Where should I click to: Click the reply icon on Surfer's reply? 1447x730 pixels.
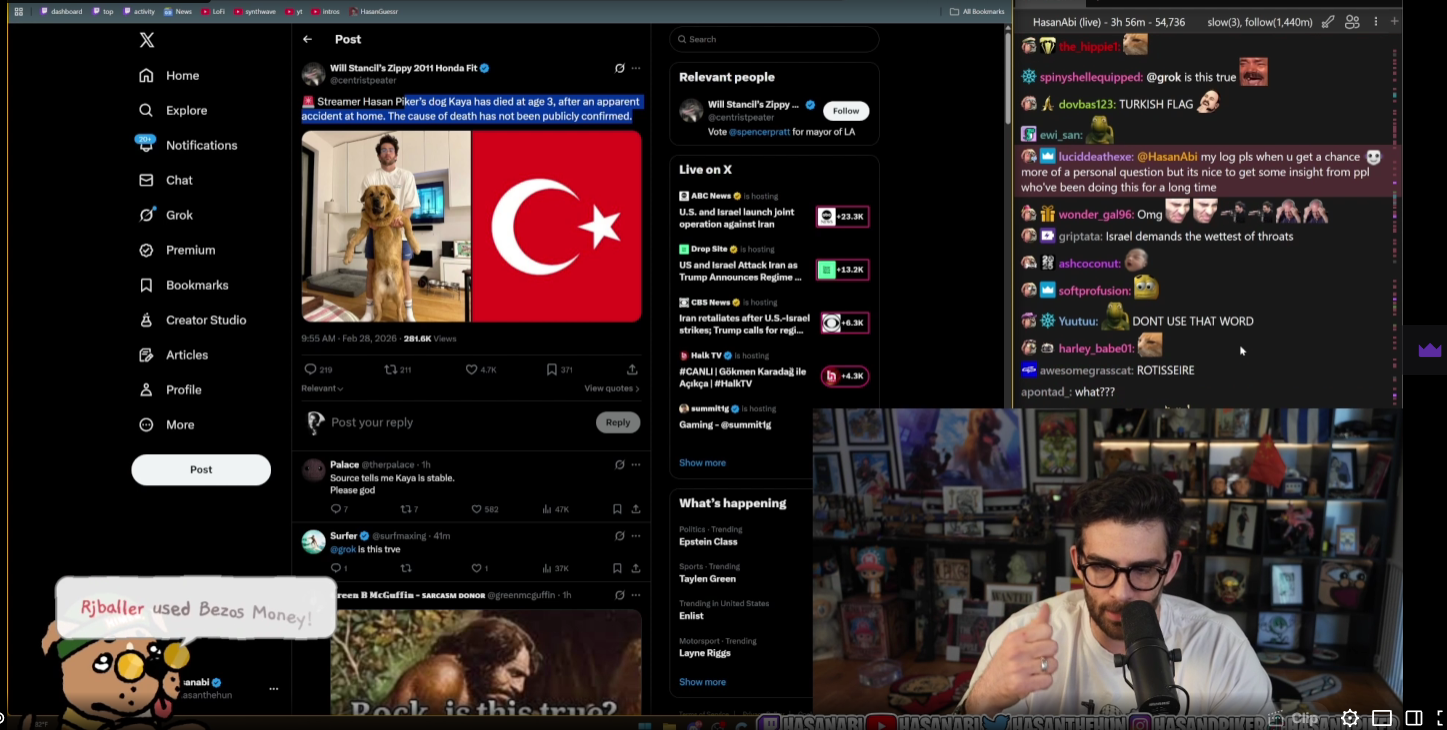pos(335,569)
